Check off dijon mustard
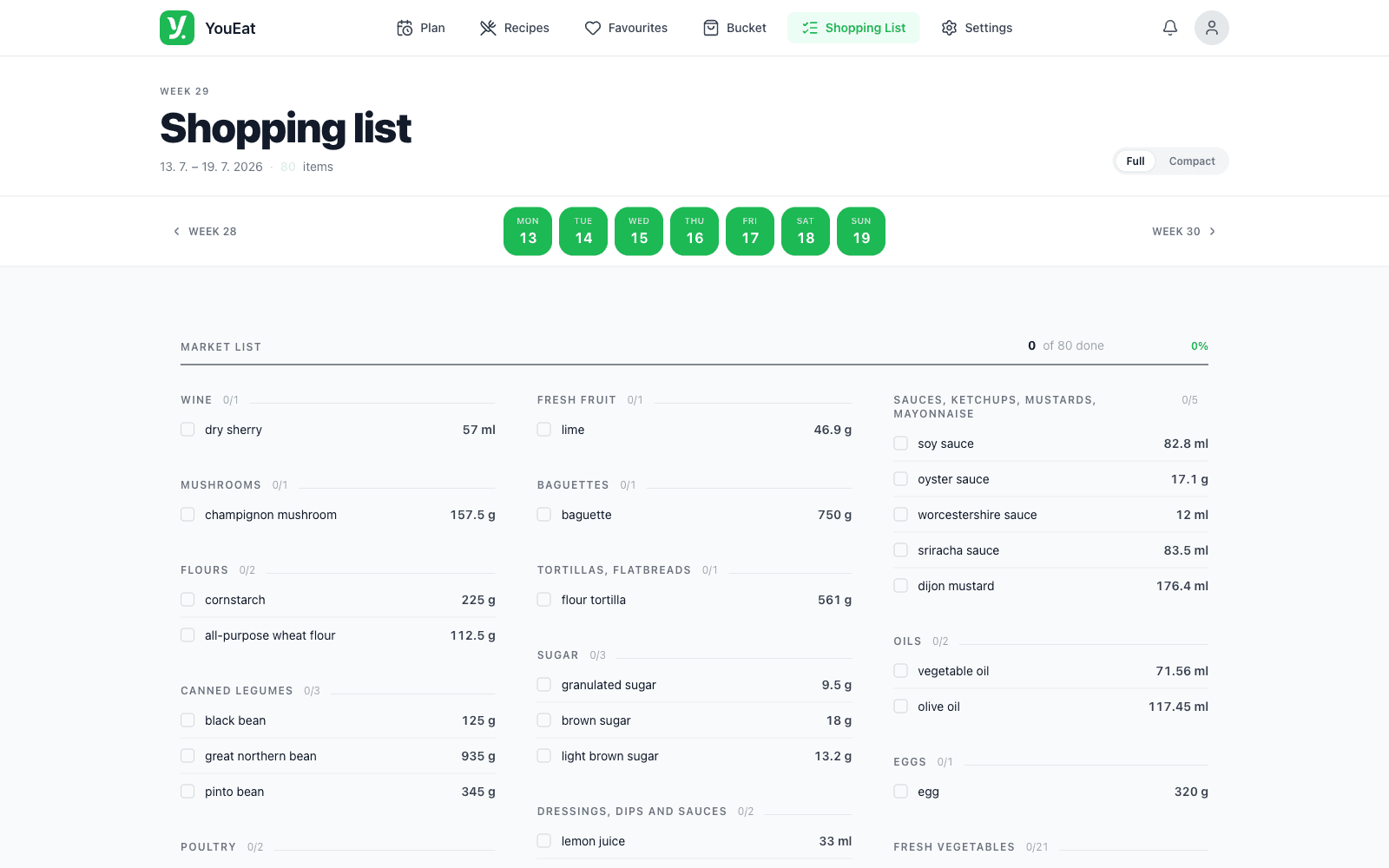The height and width of the screenshot is (868, 1389). coord(901,586)
